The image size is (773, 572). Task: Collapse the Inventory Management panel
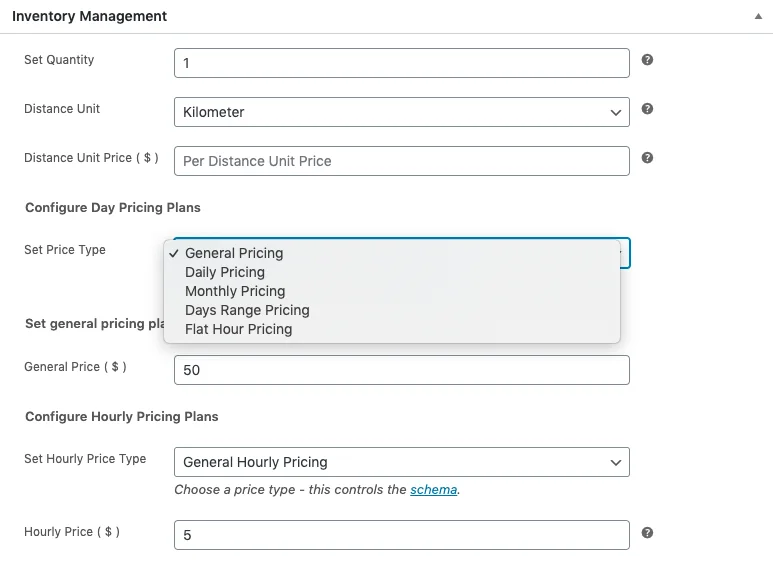pos(757,17)
